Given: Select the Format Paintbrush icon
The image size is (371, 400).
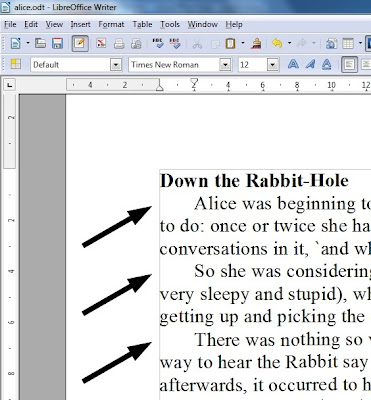Looking at the screenshot, I should 256,43.
